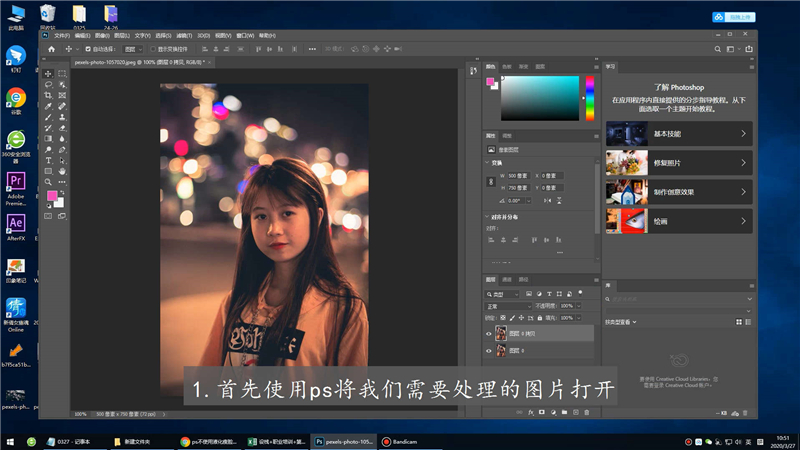
Task: Open the 修复照片 tutorial
Action: pyautogui.click(x=678, y=161)
